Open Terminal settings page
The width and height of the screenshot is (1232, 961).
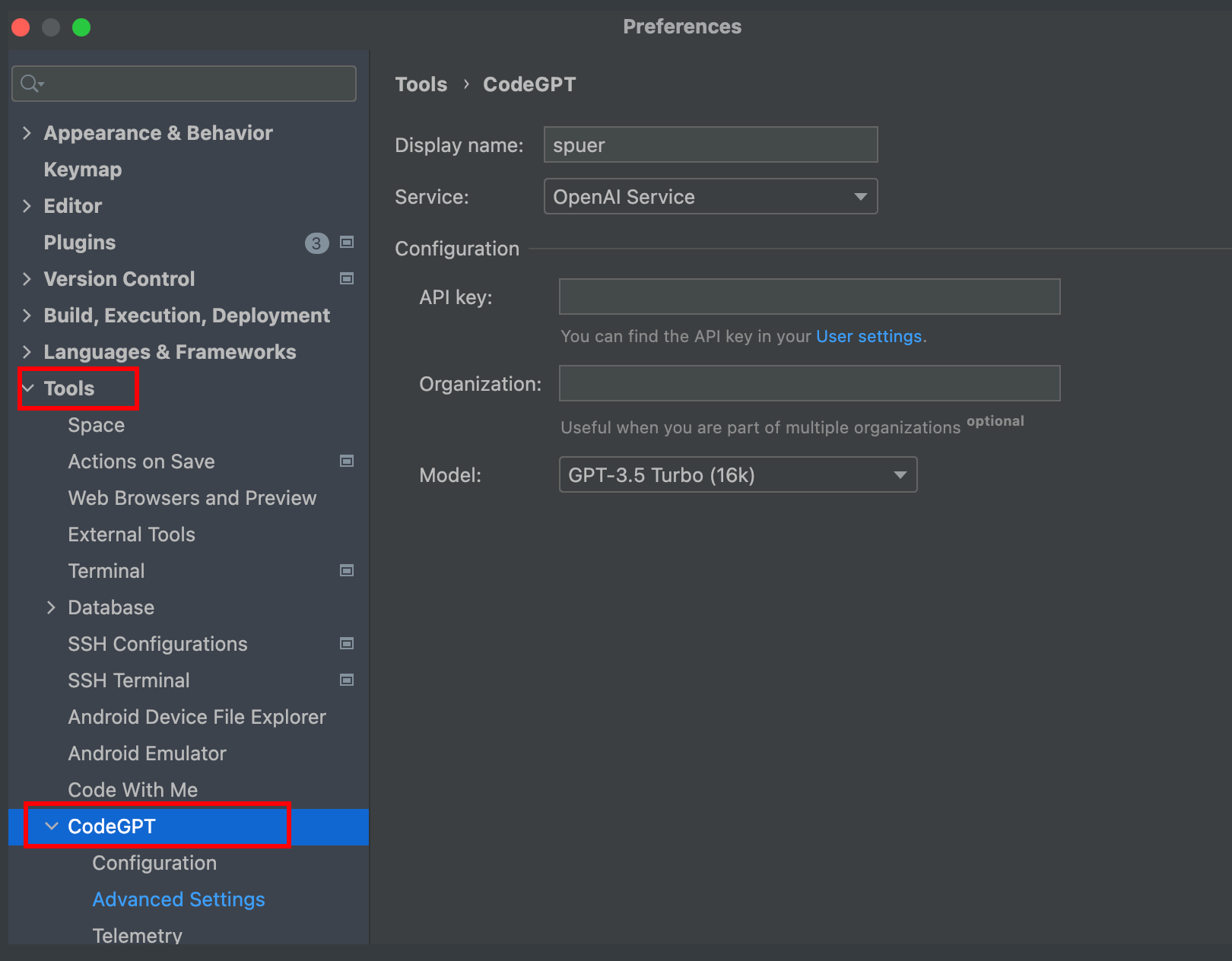click(106, 571)
